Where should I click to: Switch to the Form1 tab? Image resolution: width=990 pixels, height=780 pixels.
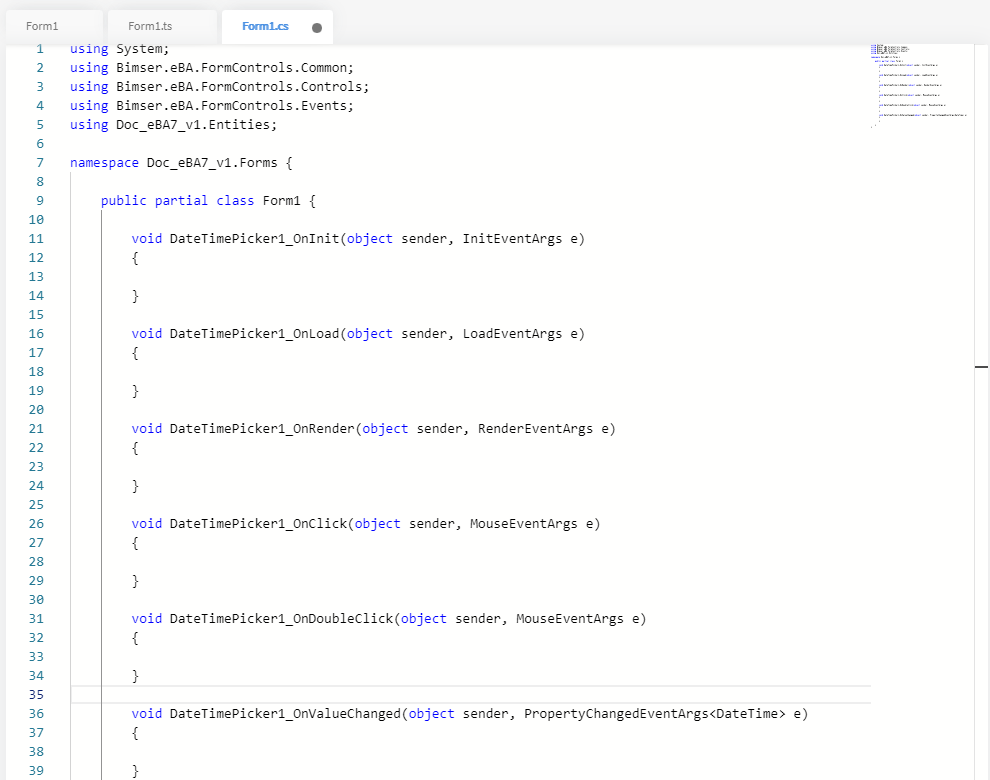click(x=42, y=26)
